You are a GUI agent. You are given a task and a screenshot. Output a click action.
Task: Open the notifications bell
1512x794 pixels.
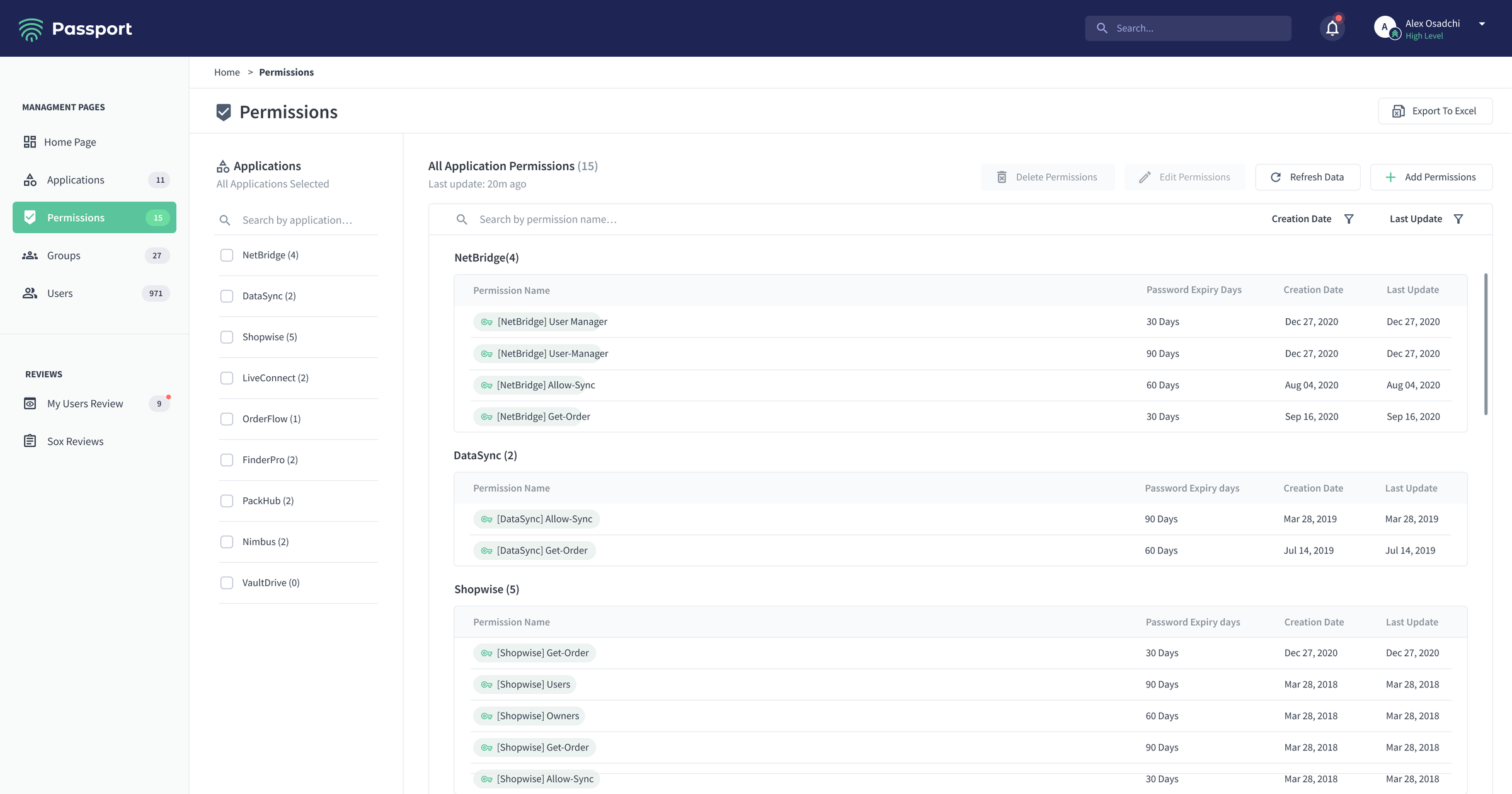(1332, 28)
